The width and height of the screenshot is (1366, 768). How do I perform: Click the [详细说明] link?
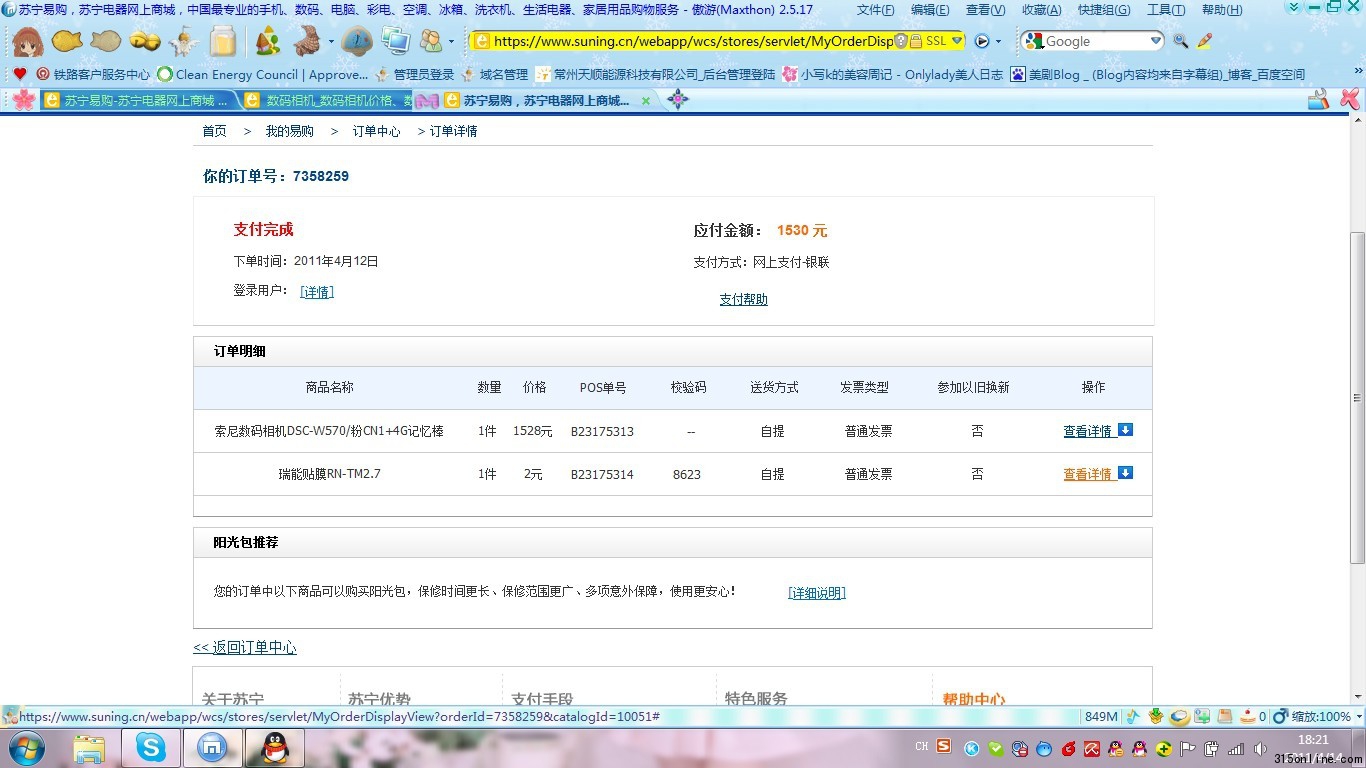tap(817, 593)
